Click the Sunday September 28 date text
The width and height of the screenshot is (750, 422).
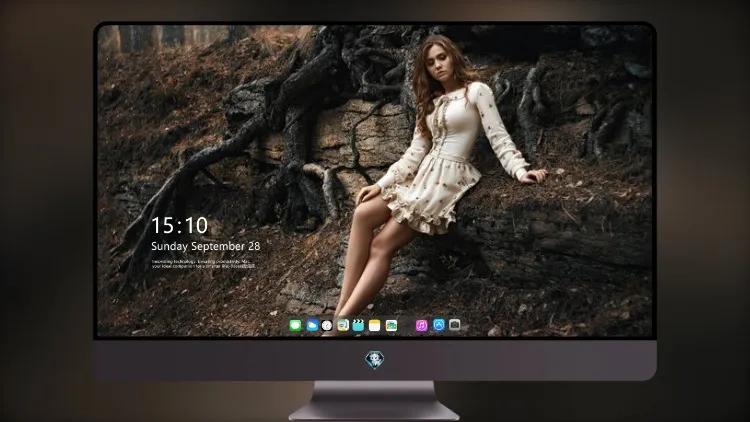click(206, 246)
